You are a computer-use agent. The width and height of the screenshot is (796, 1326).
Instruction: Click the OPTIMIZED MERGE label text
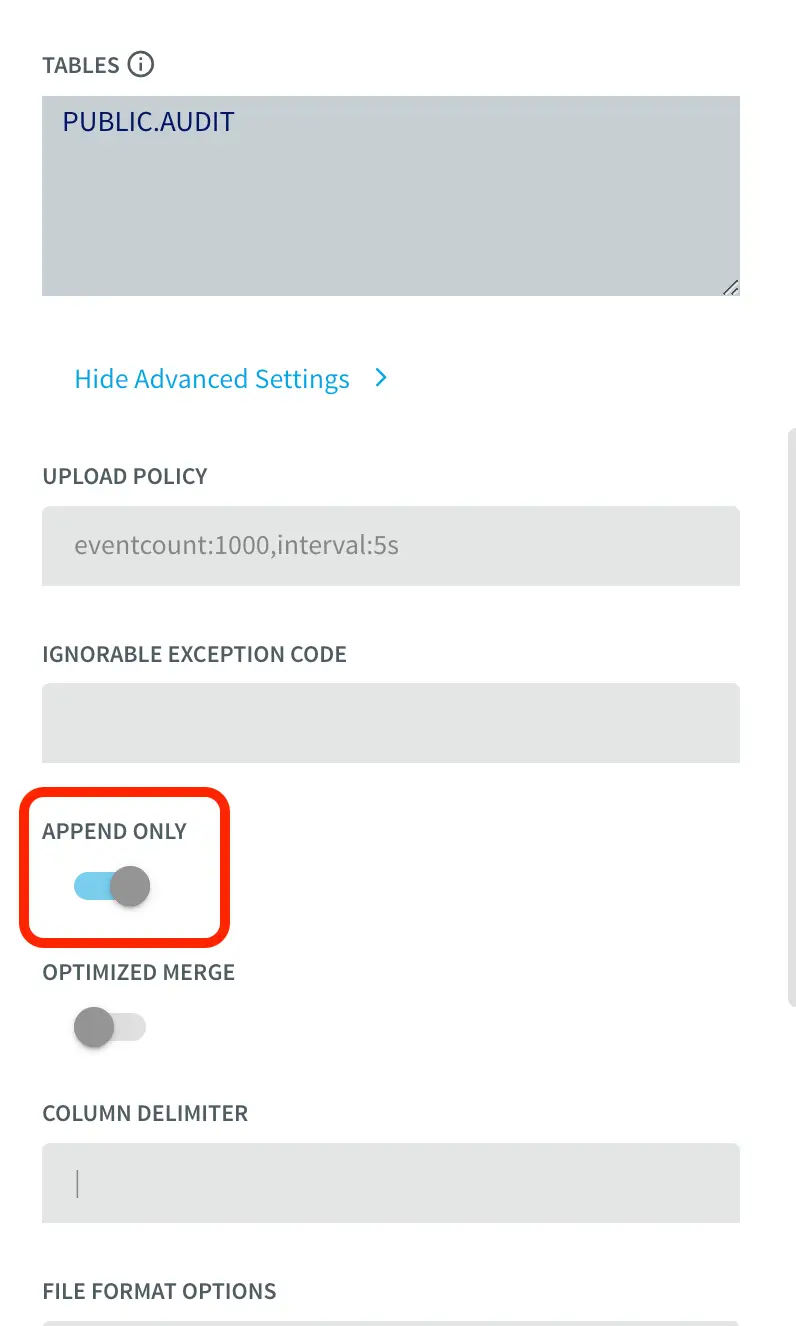coord(138,972)
